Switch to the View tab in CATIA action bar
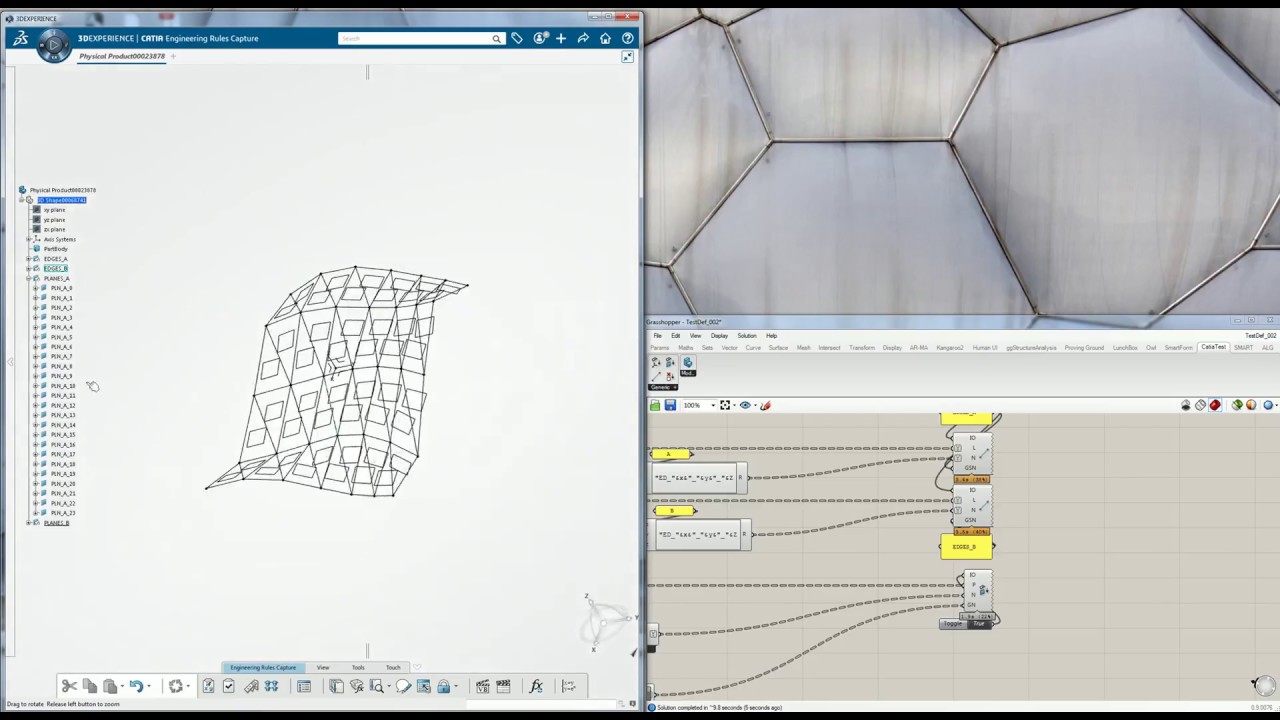This screenshot has height=720, width=1280. [x=323, y=667]
